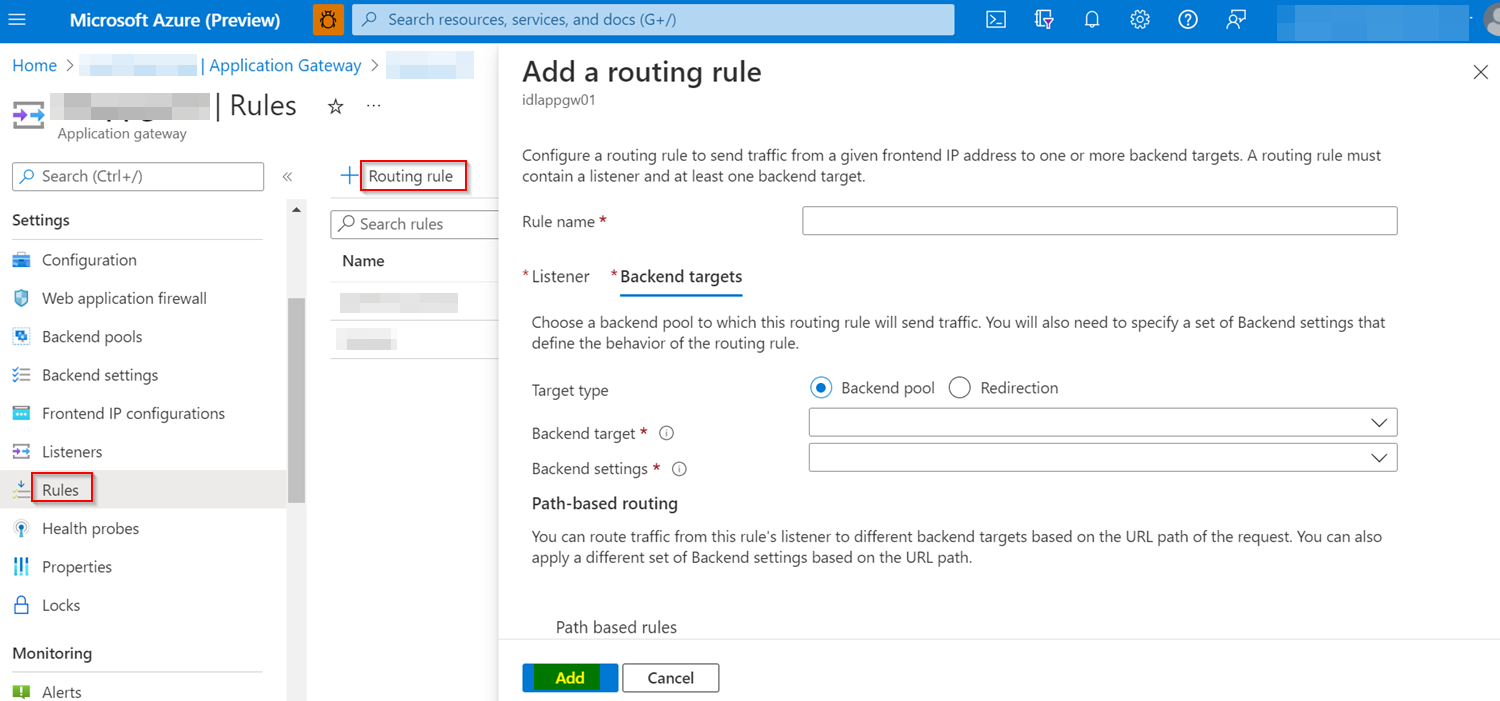Click the Alerts icon under Monitoring
Viewport: 1500px width, 701px height.
click(x=21, y=692)
